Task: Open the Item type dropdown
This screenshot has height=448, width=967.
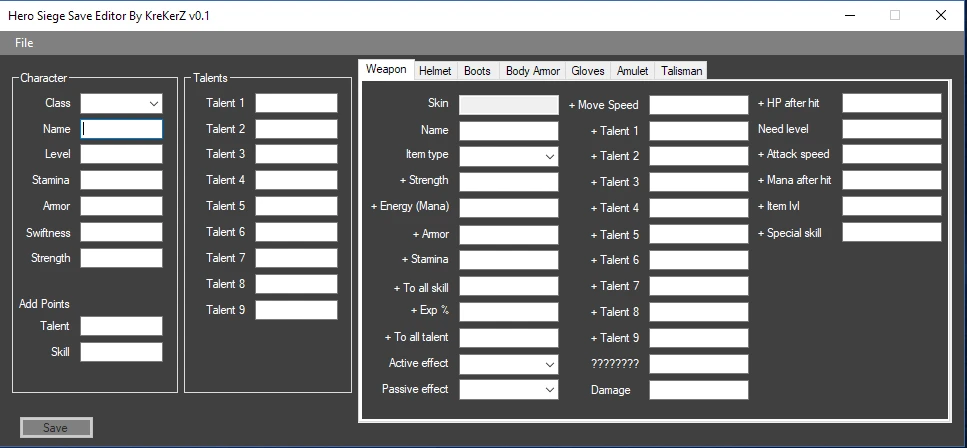Action: (509, 156)
